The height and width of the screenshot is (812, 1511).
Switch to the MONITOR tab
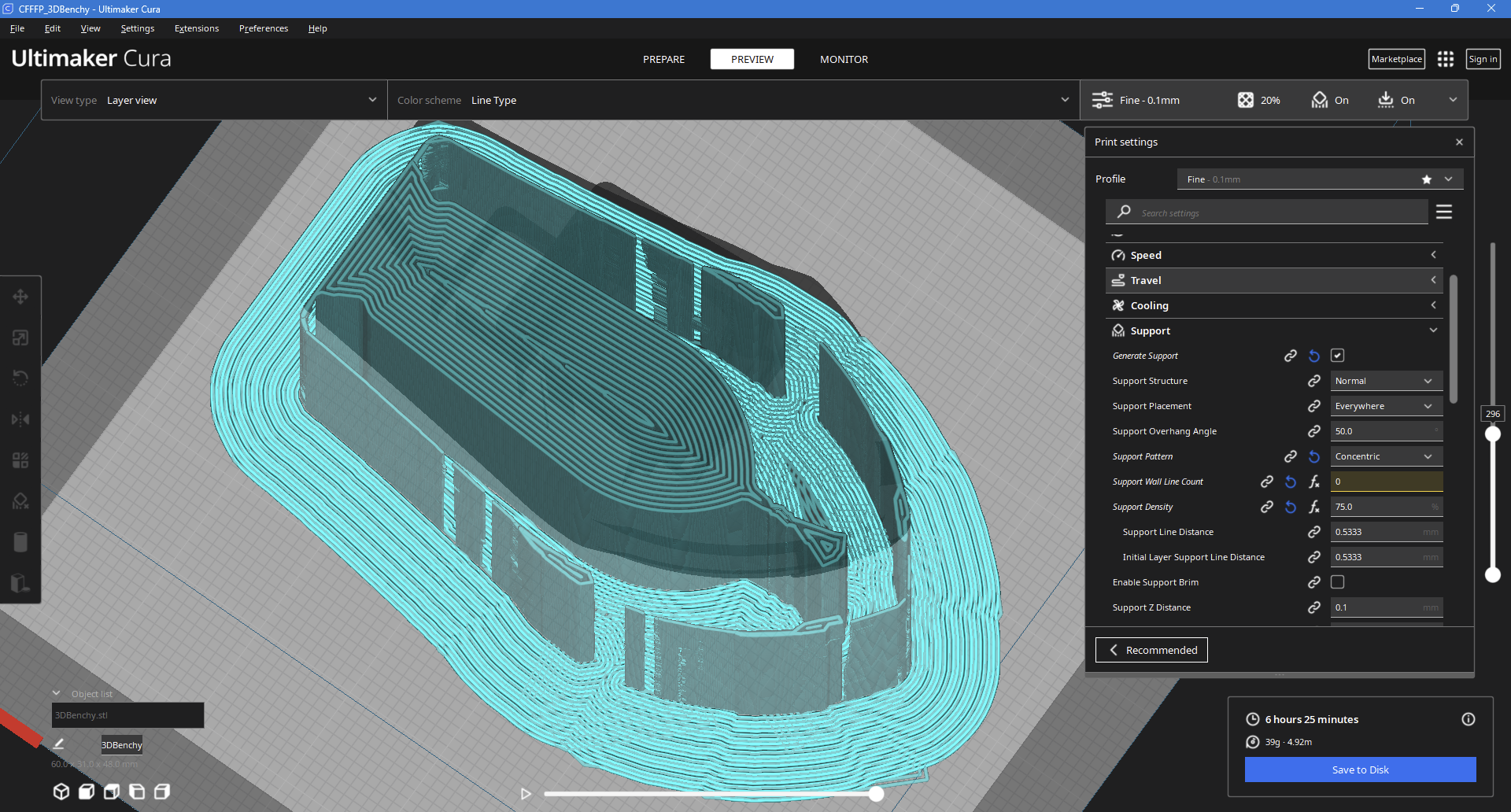[843, 59]
